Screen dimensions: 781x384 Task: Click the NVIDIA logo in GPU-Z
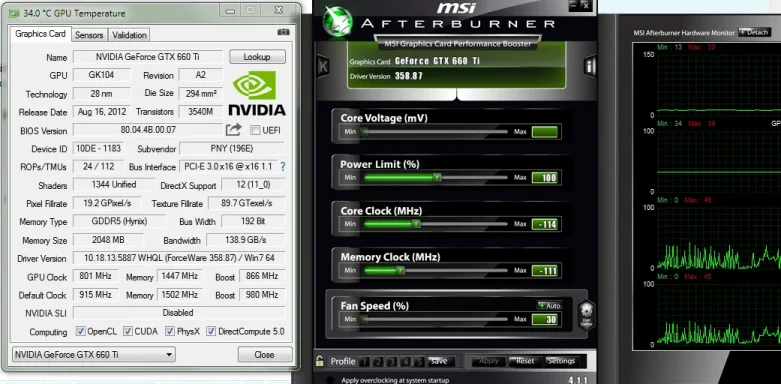[257, 93]
